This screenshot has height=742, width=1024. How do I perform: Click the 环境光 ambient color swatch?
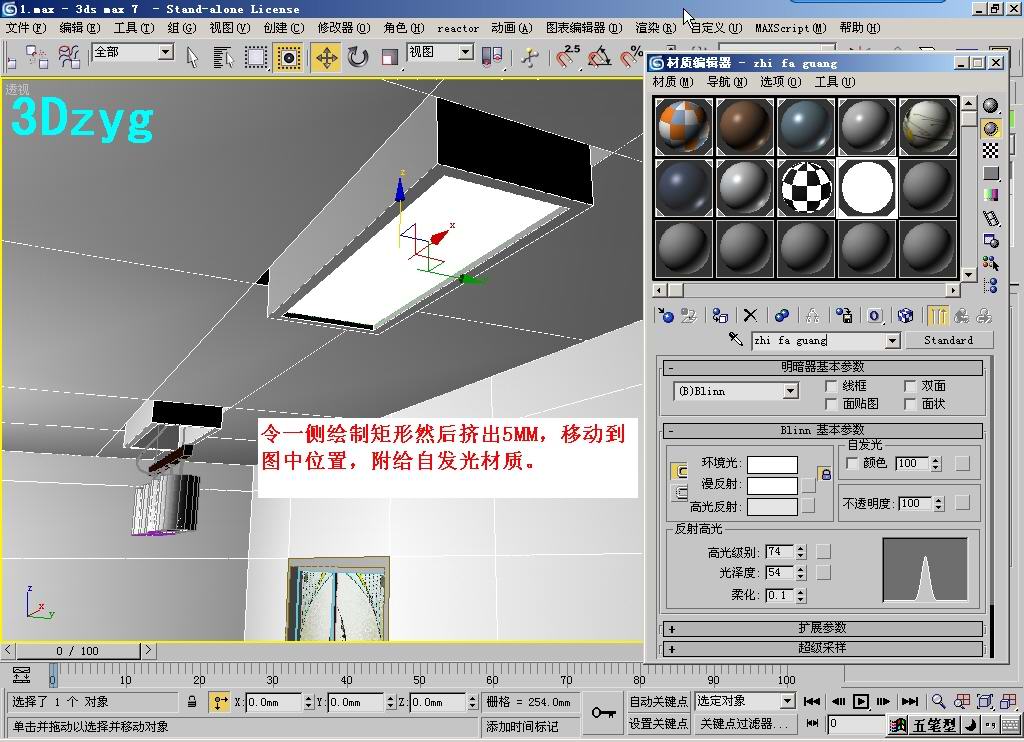click(x=772, y=464)
